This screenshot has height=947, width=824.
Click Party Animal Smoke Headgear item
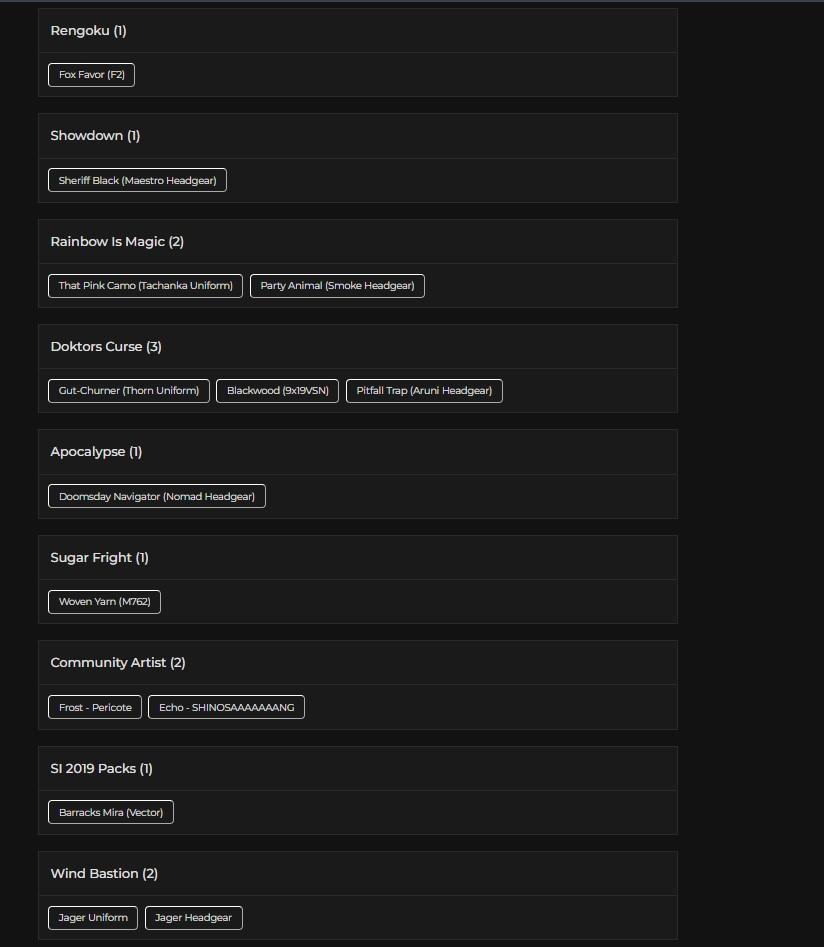click(x=337, y=286)
